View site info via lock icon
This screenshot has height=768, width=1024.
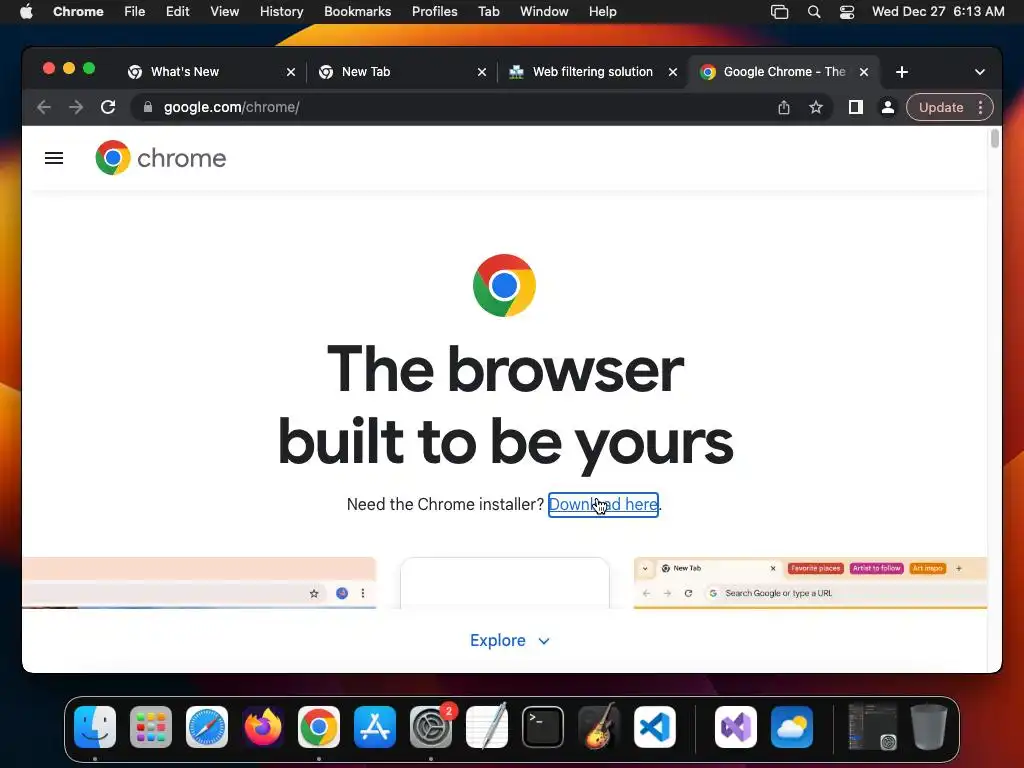(148, 107)
